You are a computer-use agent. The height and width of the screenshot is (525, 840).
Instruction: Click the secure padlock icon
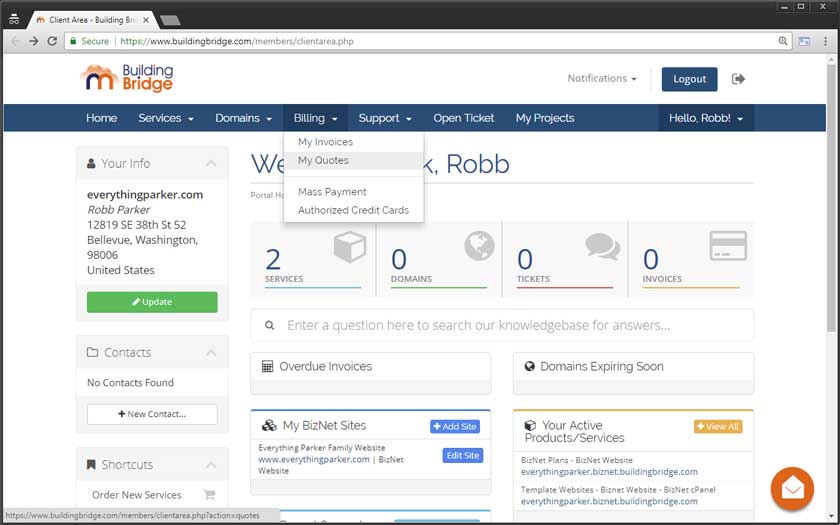73,41
